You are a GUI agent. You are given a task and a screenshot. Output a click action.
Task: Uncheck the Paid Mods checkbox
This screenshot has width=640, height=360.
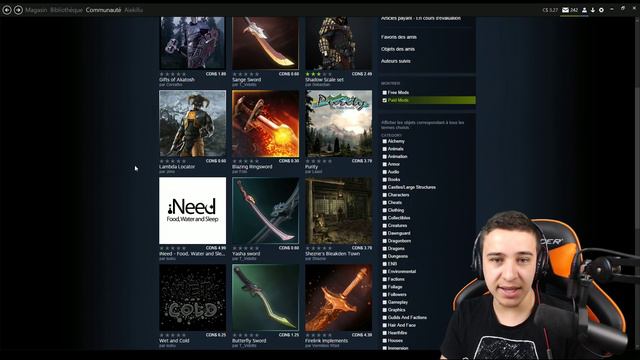coord(384,100)
